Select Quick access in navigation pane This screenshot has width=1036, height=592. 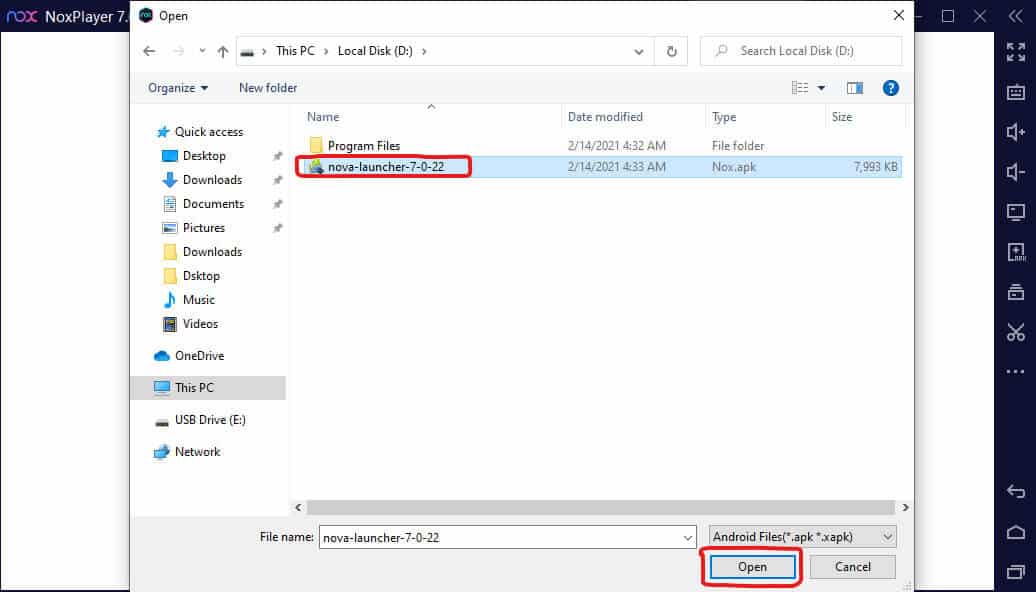[209, 132]
